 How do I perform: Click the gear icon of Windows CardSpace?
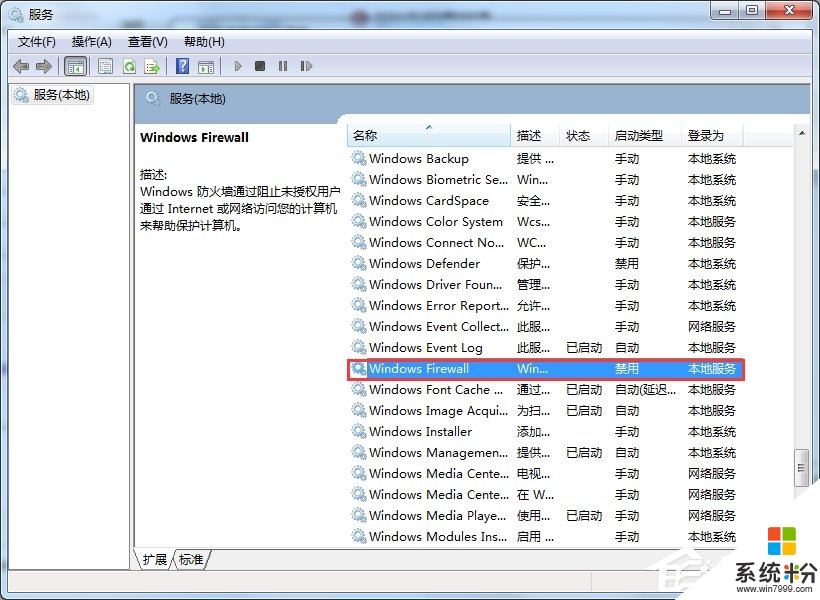(x=359, y=200)
